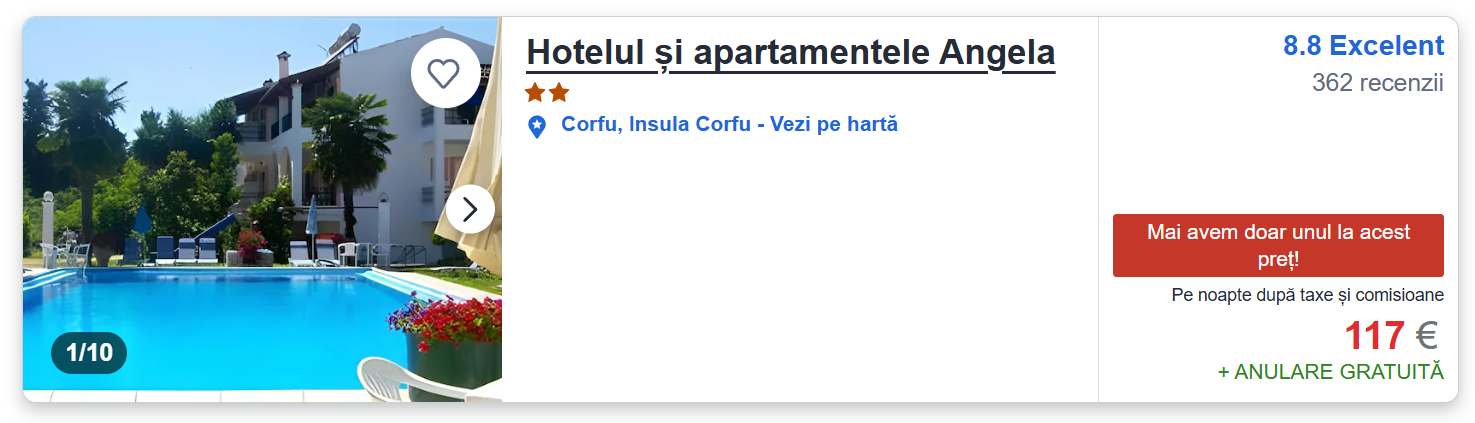Click the euro currency symbol
The image size is (1475, 423).
tap(1426, 336)
